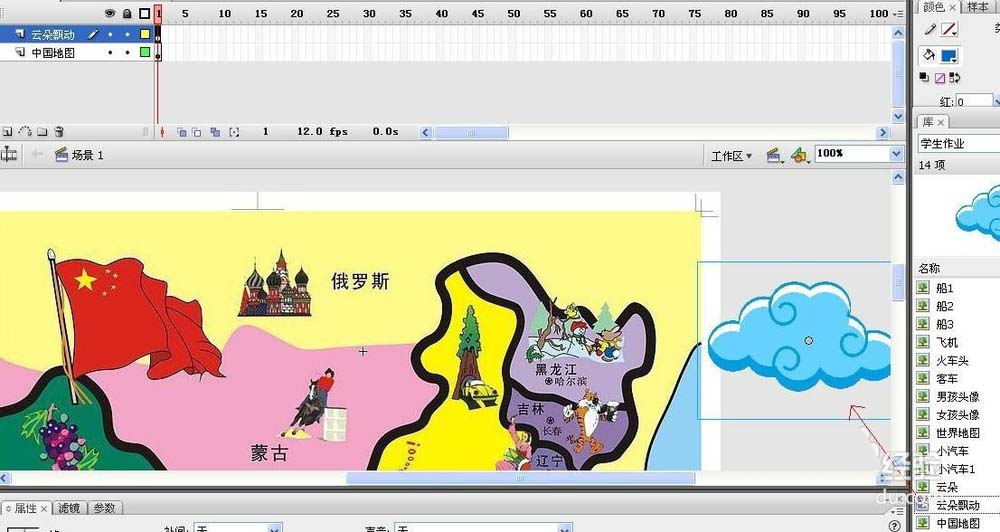
Task: Select the stroke color pencil icon
Action: (930, 29)
